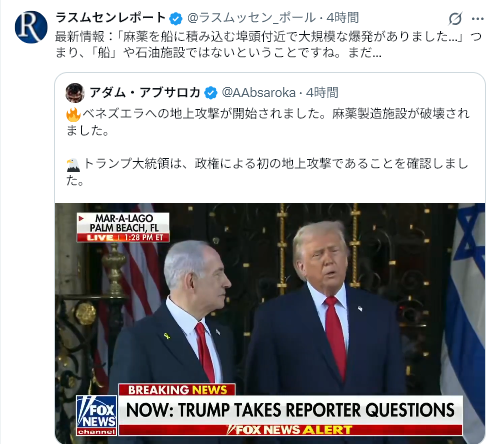Click アダム・アブサロカ display name
Screen dimensions: 499x444
pos(145,92)
